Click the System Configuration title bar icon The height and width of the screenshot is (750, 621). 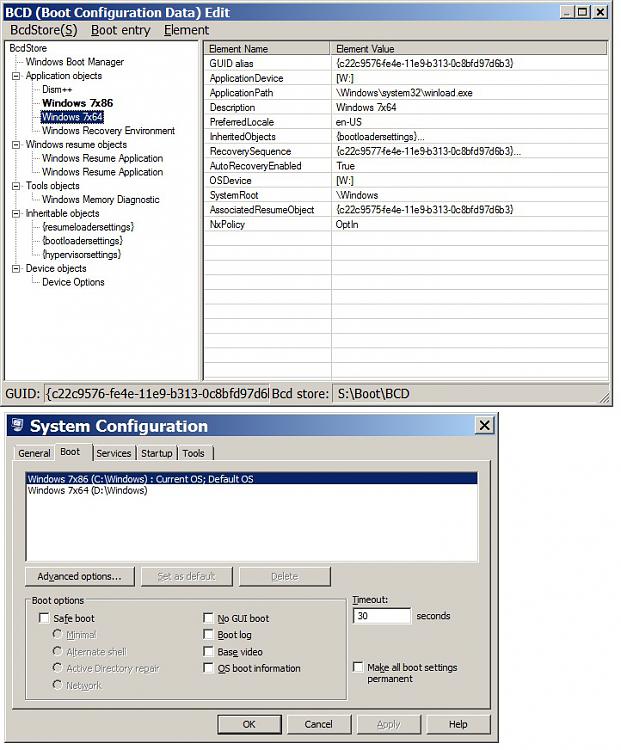18,424
